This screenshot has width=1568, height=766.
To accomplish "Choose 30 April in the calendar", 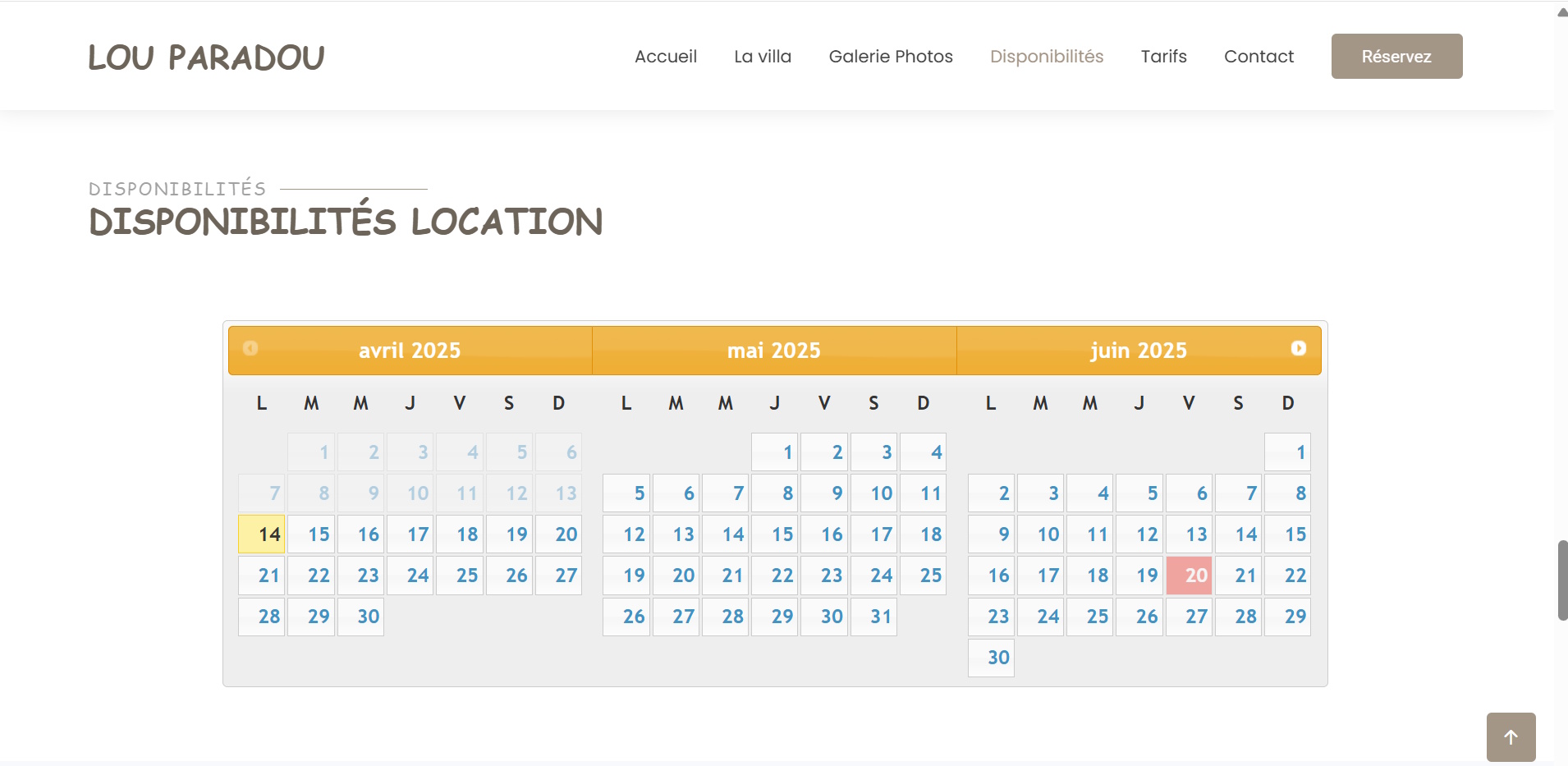I will (360, 617).
